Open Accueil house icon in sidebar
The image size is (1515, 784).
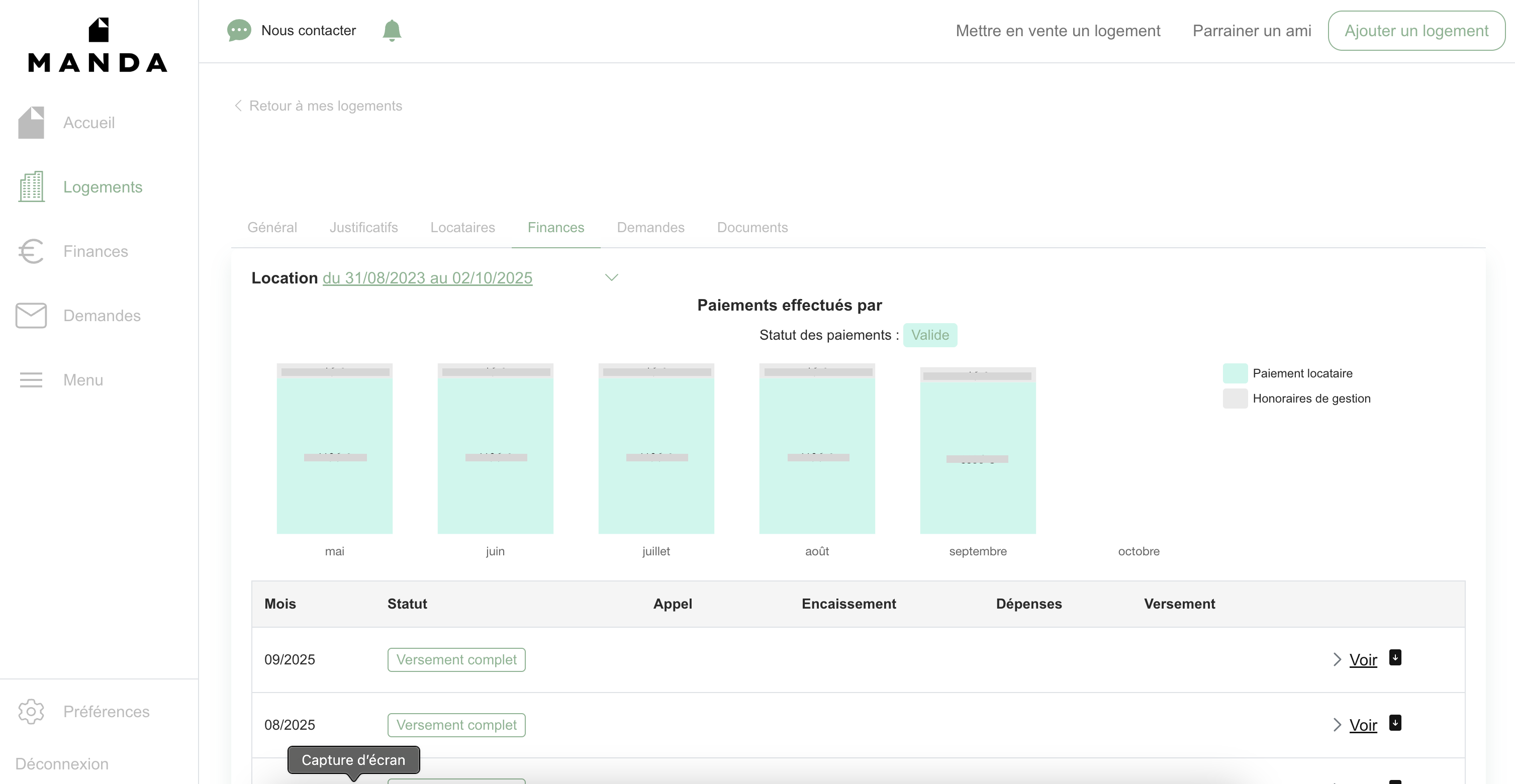(31, 122)
